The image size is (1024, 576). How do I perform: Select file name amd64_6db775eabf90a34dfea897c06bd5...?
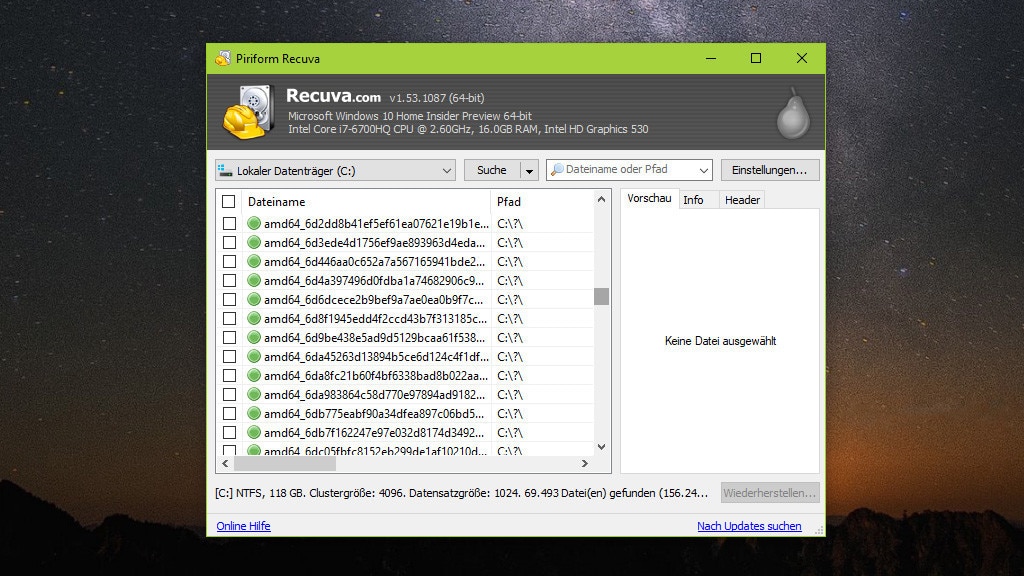[x=374, y=413]
